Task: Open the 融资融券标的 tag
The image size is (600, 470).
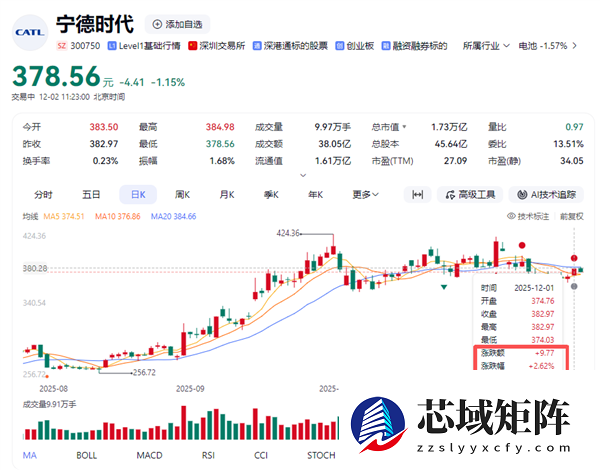Action: click(414, 46)
